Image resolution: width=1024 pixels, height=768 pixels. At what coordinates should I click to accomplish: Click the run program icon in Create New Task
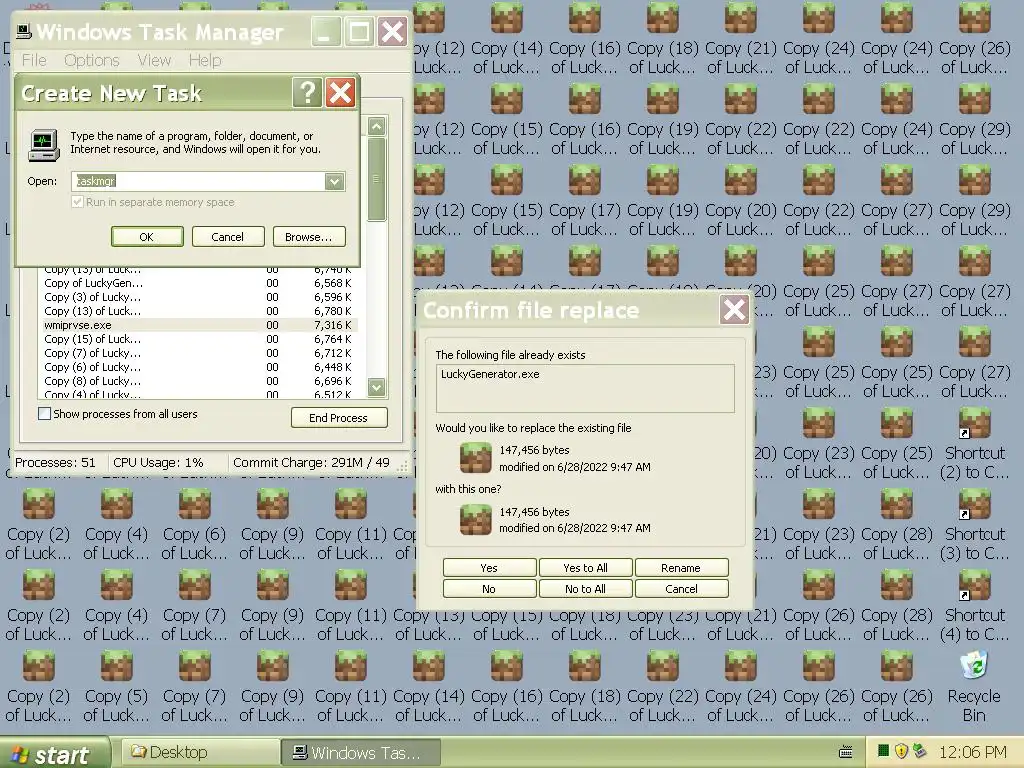coord(44,144)
